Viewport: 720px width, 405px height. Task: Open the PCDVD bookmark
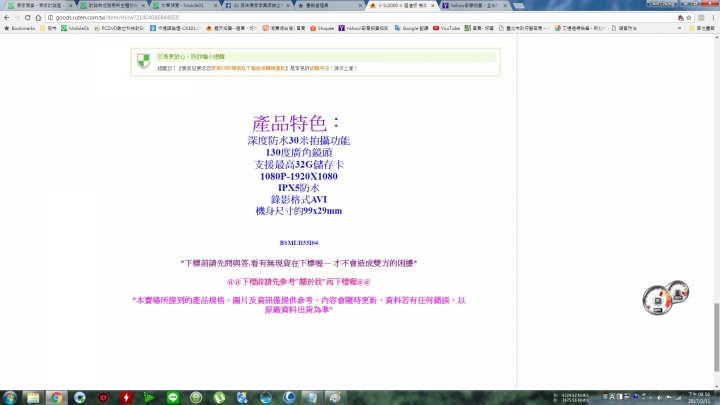pyautogui.click(x=119, y=28)
